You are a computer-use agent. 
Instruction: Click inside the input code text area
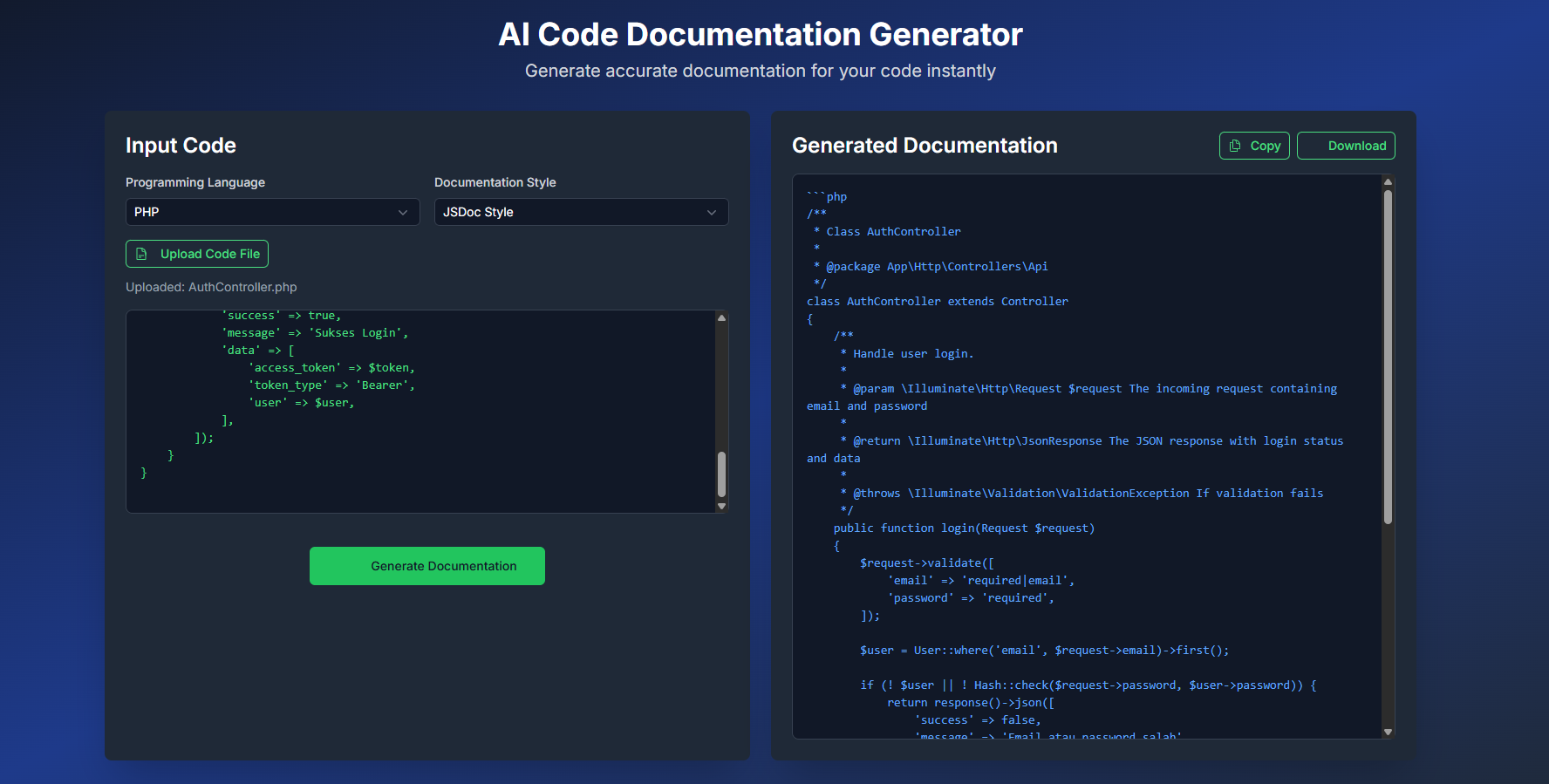(420, 412)
